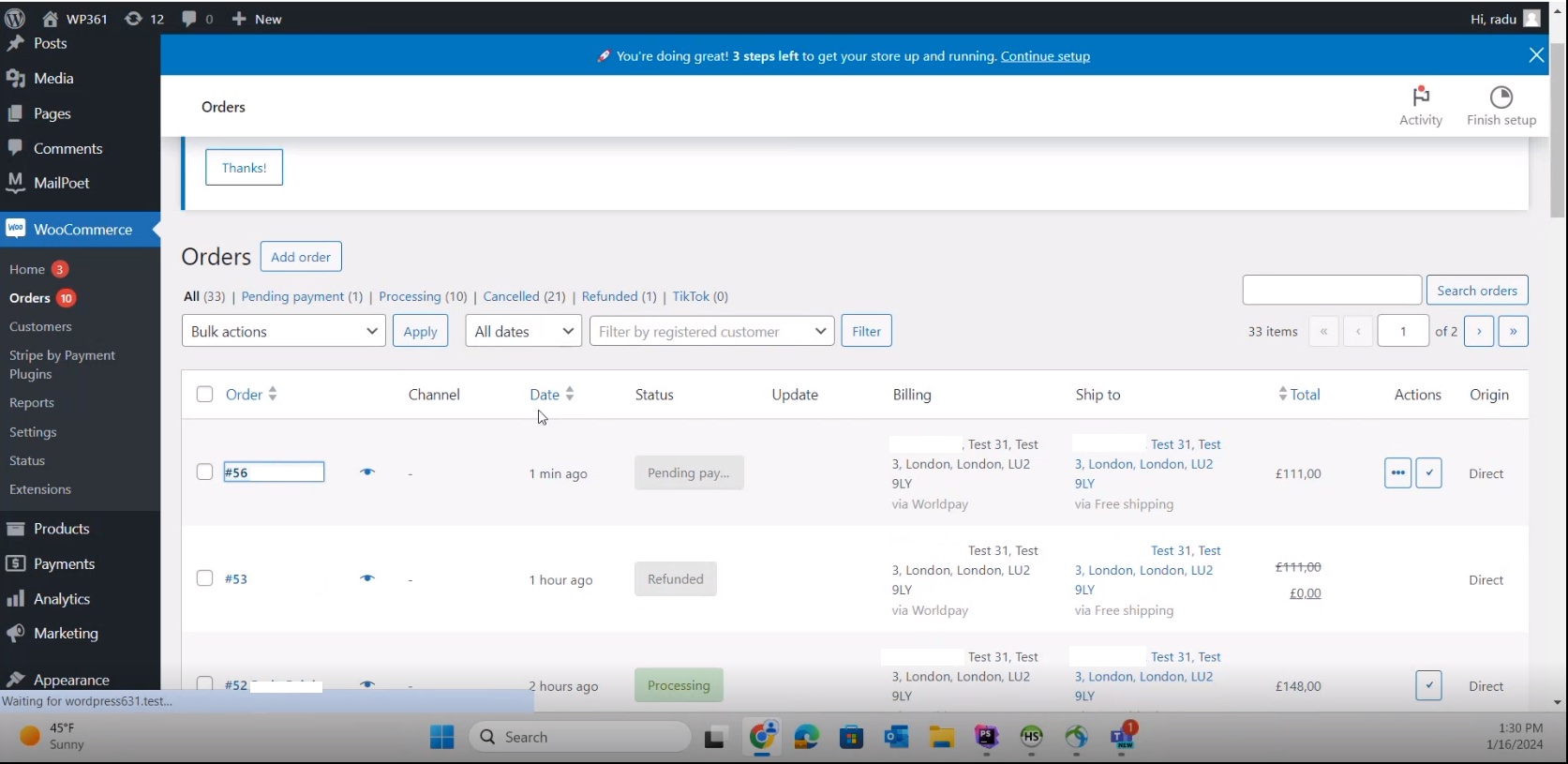The height and width of the screenshot is (764, 1568).
Task: Show only Processing orders
Action: (x=410, y=296)
